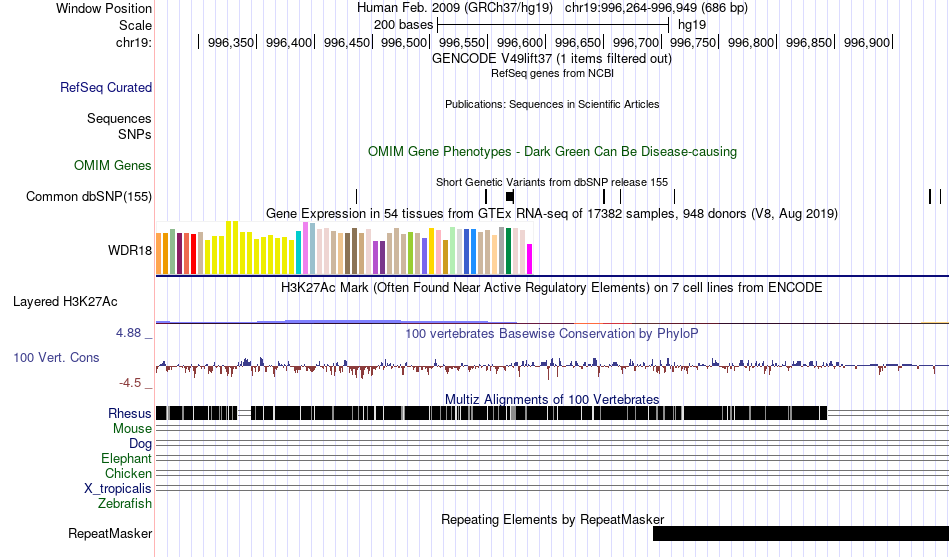
Task: Click the 996,900 ruler coordinate
Action: pyautogui.click(x=867, y=42)
